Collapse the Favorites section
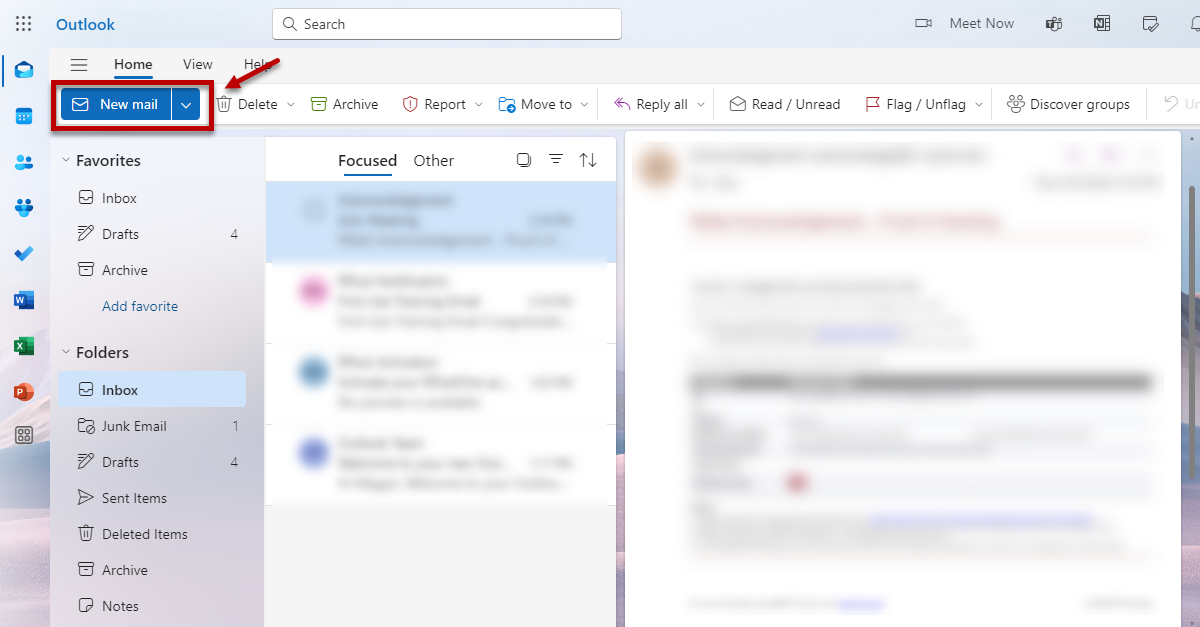The image size is (1200, 627). click(x=65, y=160)
